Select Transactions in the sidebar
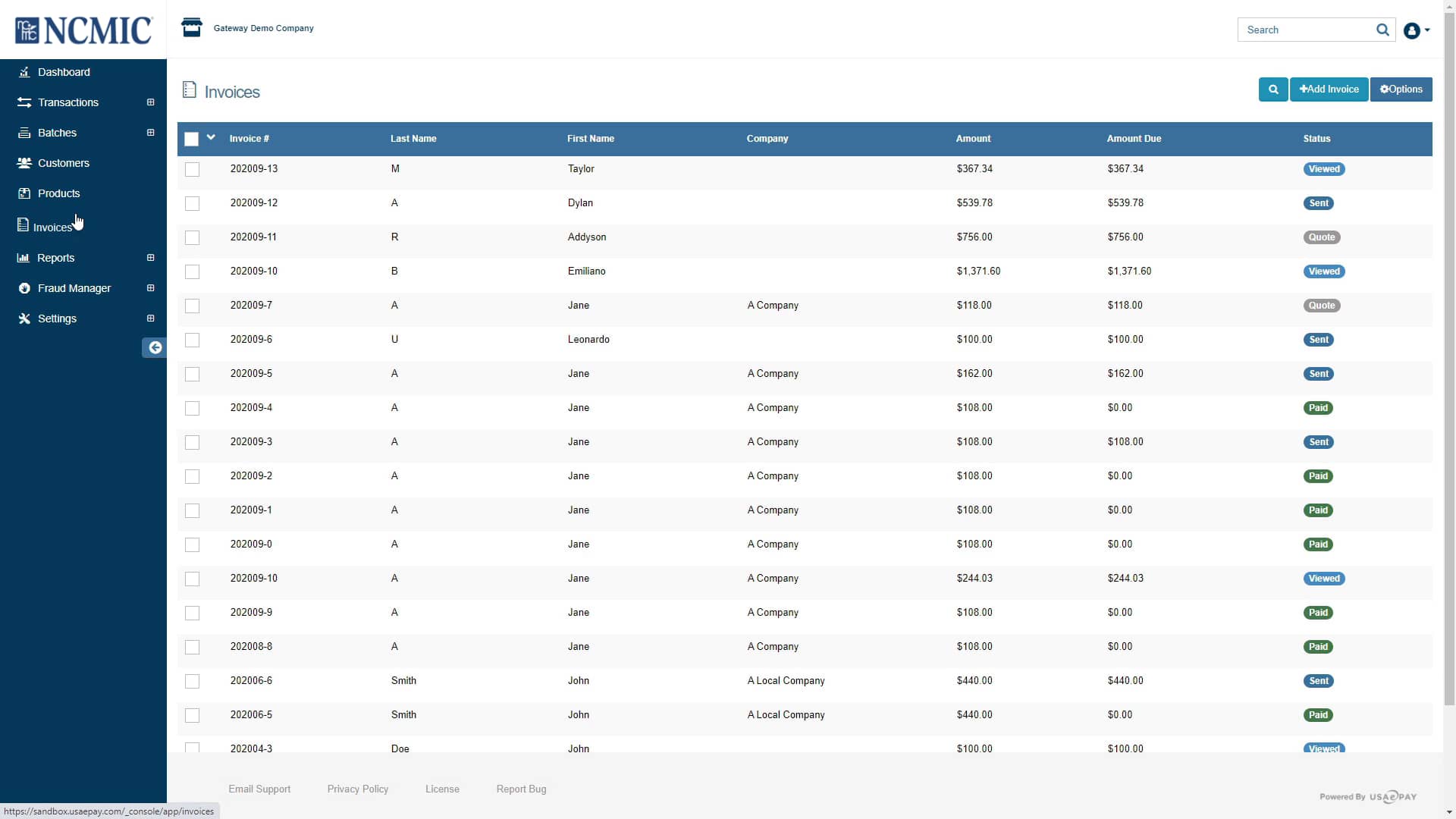 click(68, 102)
